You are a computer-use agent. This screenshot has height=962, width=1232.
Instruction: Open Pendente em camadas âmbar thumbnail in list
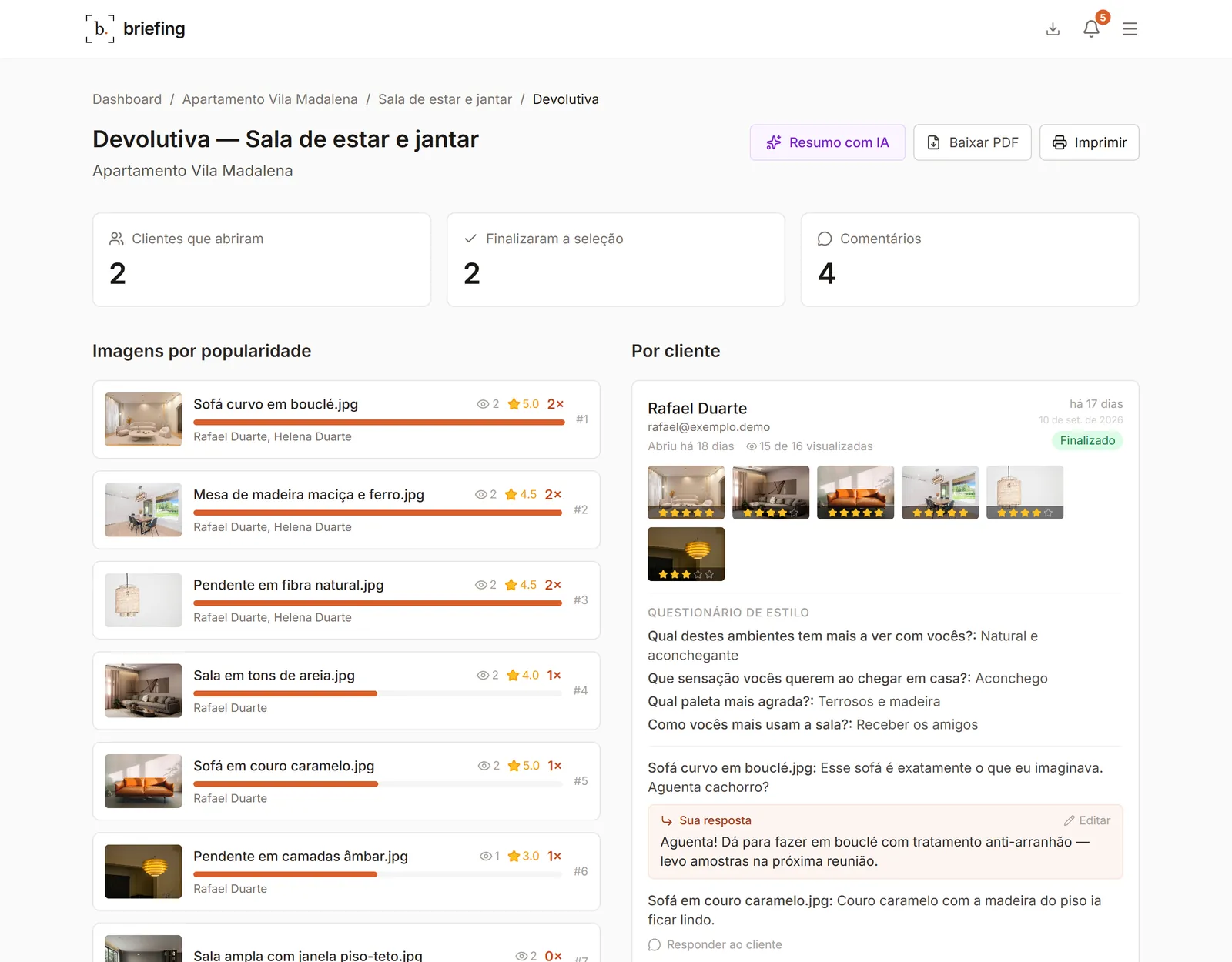[x=143, y=871]
